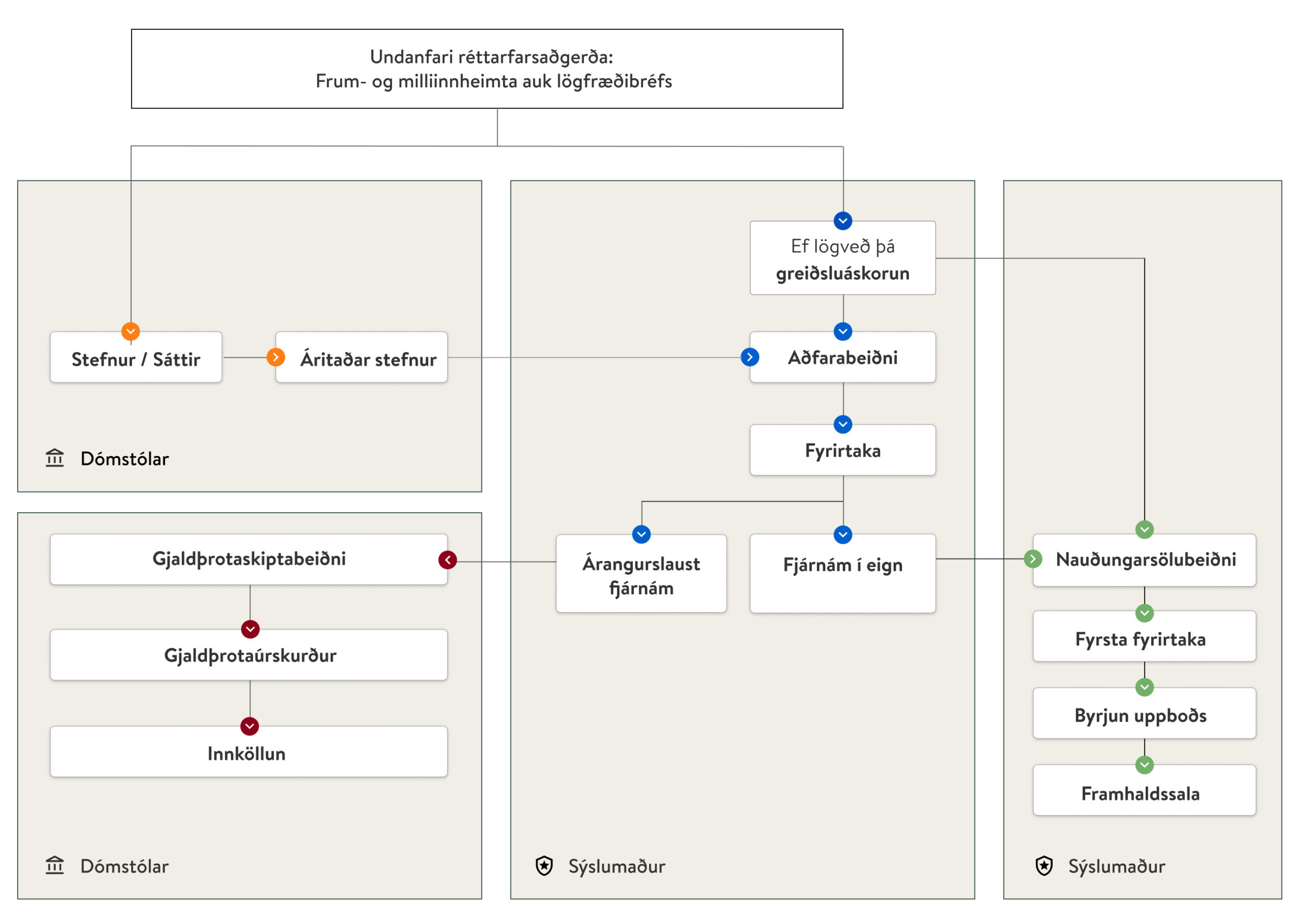Click blue chevron above Árangurslaust fjárnám
The height and width of the screenshot is (924, 1300).
coord(641,534)
